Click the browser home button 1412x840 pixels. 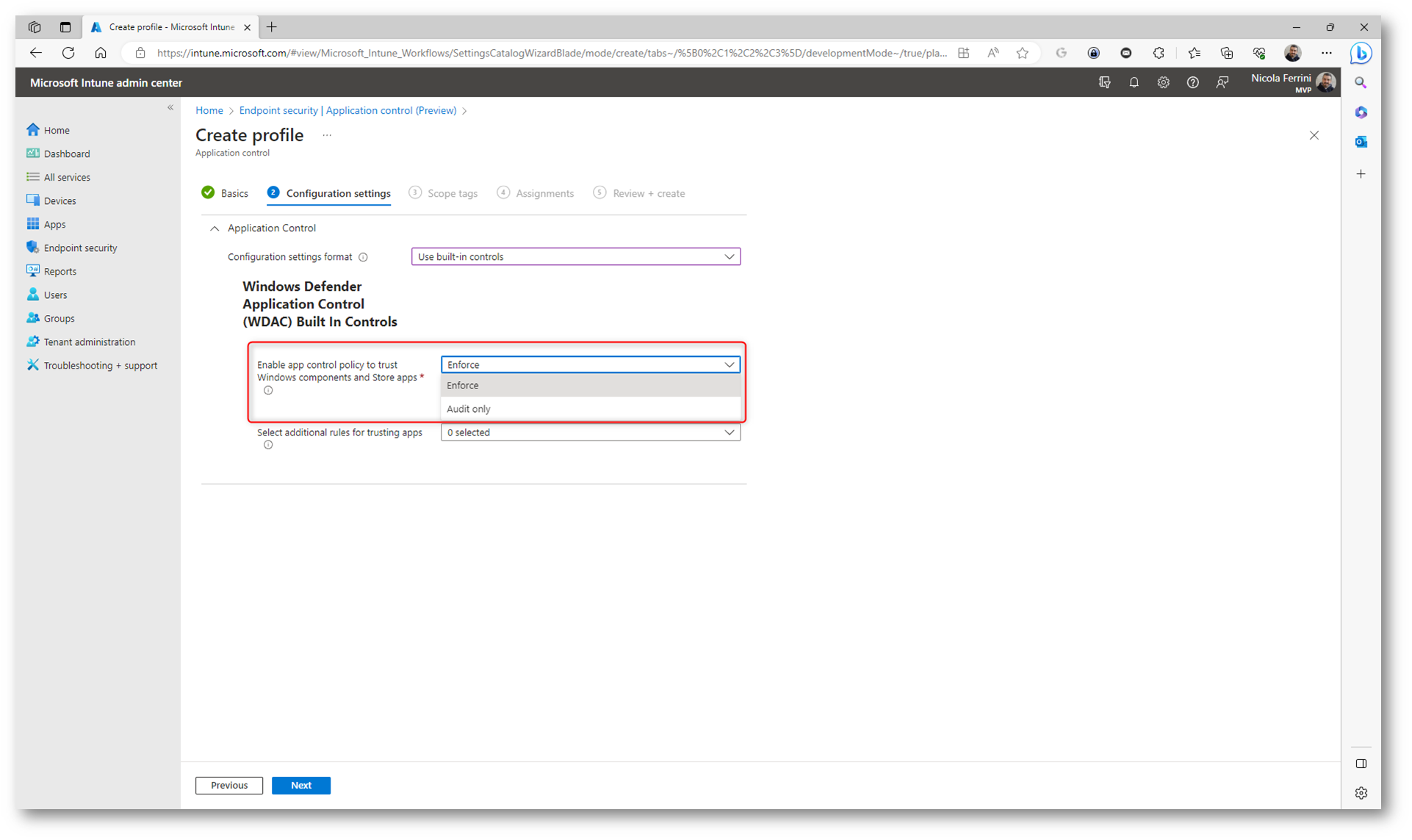coord(101,53)
